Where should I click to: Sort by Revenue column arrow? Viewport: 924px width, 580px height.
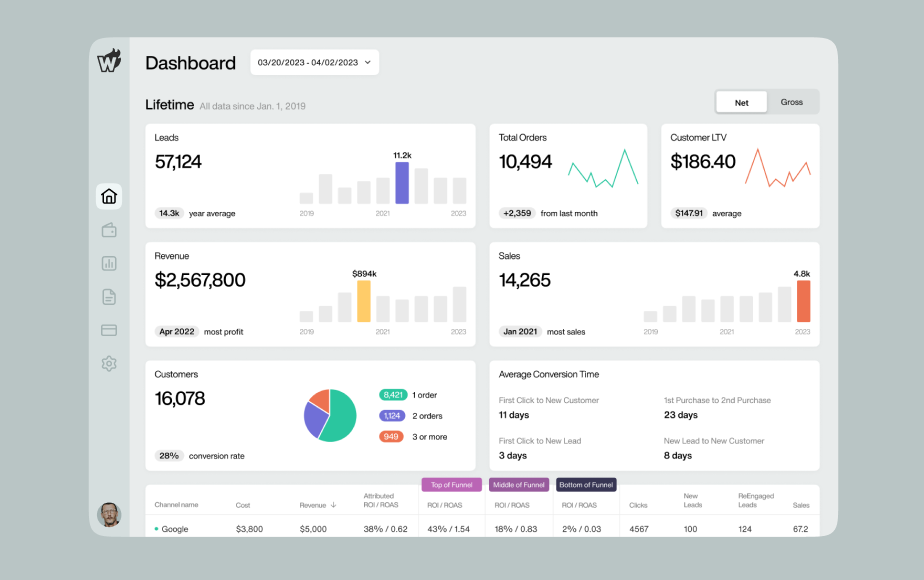click(334, 505)
